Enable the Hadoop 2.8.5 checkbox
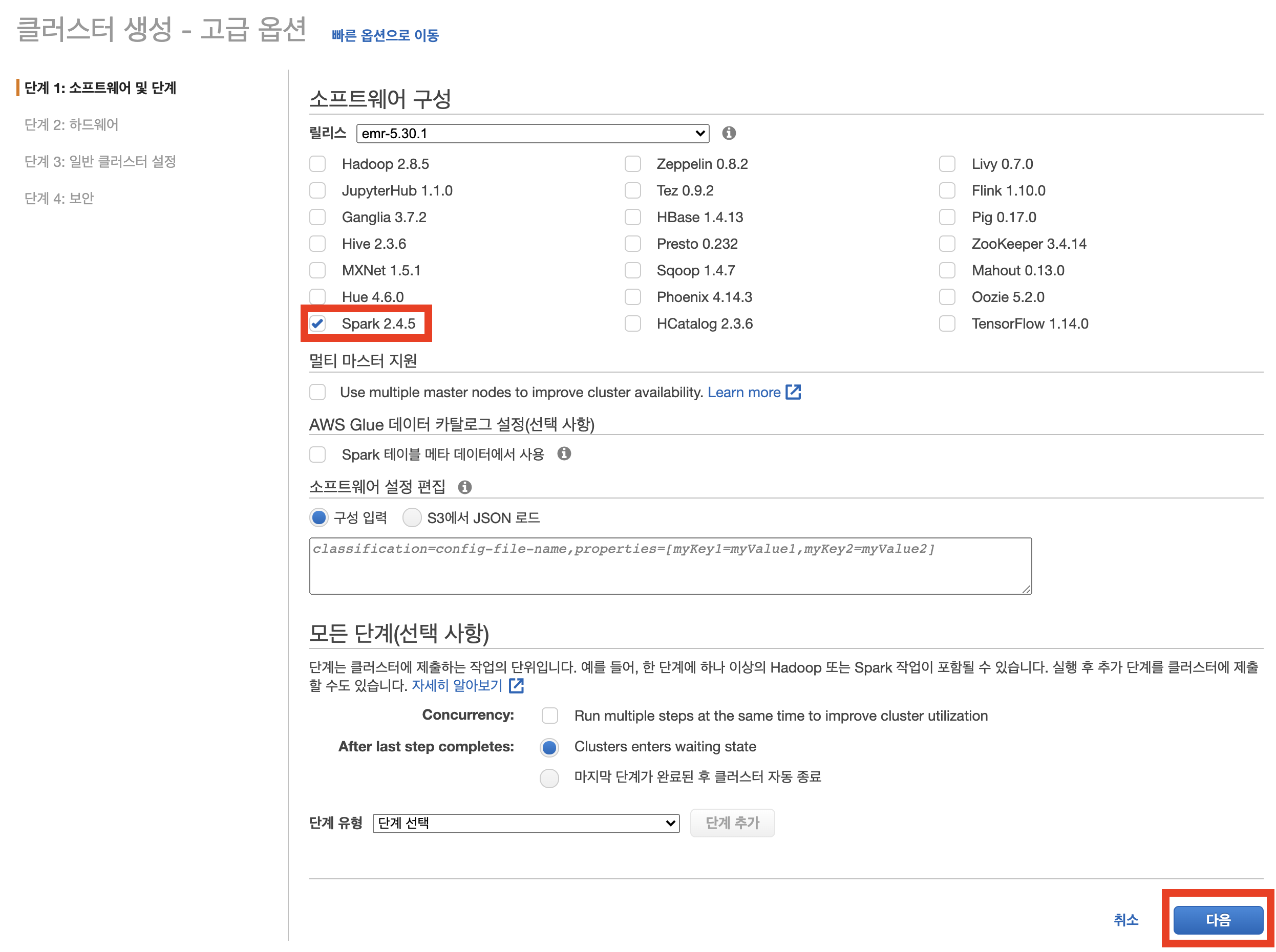Viewport: 1276px width, 952px height. coord(317,164)
